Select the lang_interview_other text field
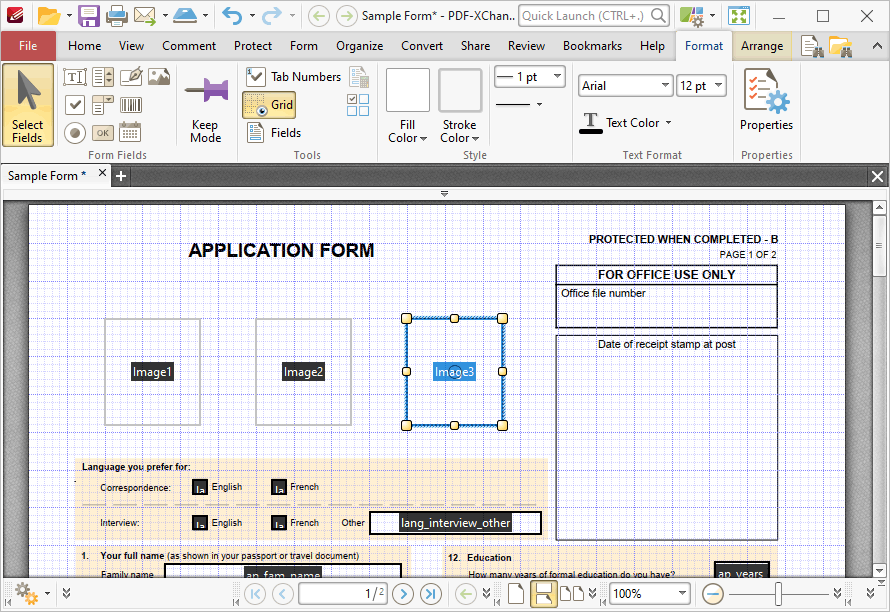This screenshot has height=612, width=890. [x=455, y=523]
